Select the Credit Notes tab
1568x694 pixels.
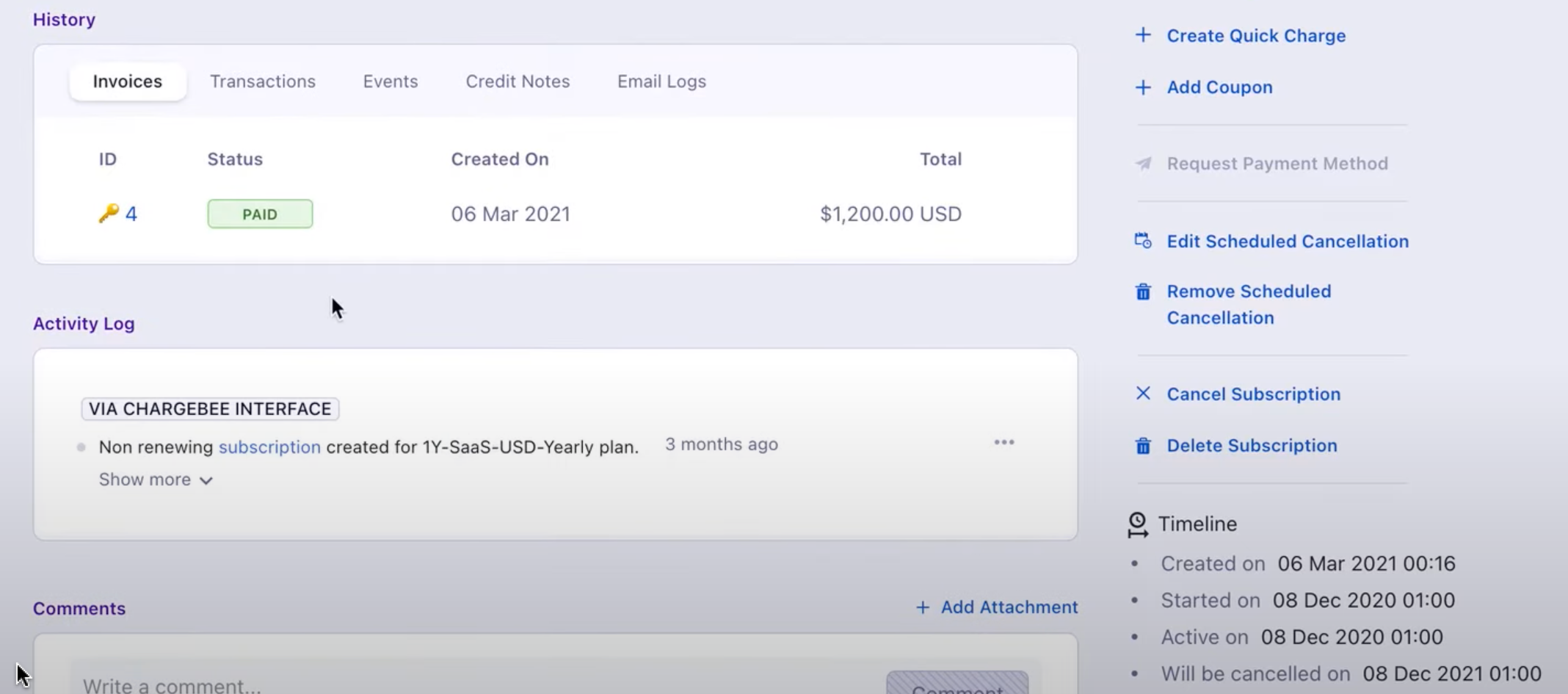518,82
